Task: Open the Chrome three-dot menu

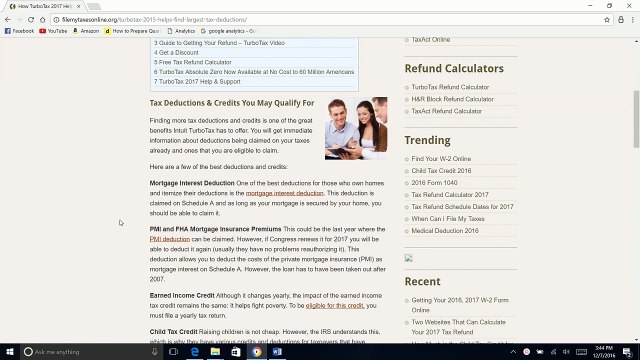Action: click(x=633, y=20)
